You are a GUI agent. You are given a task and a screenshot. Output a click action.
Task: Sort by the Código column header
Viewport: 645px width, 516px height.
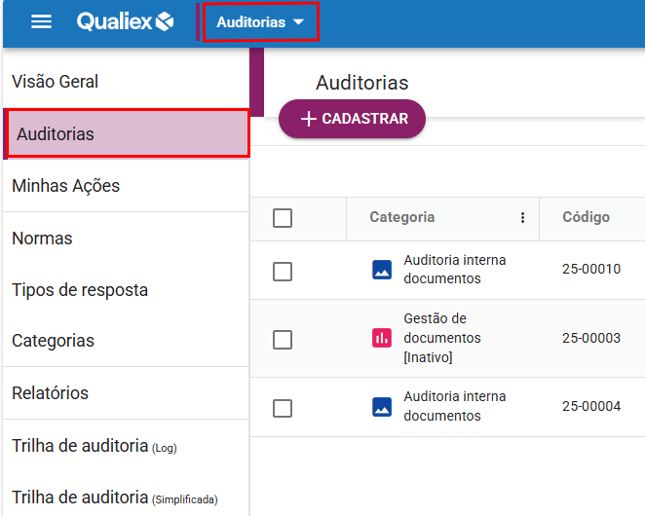click(585, 218)
